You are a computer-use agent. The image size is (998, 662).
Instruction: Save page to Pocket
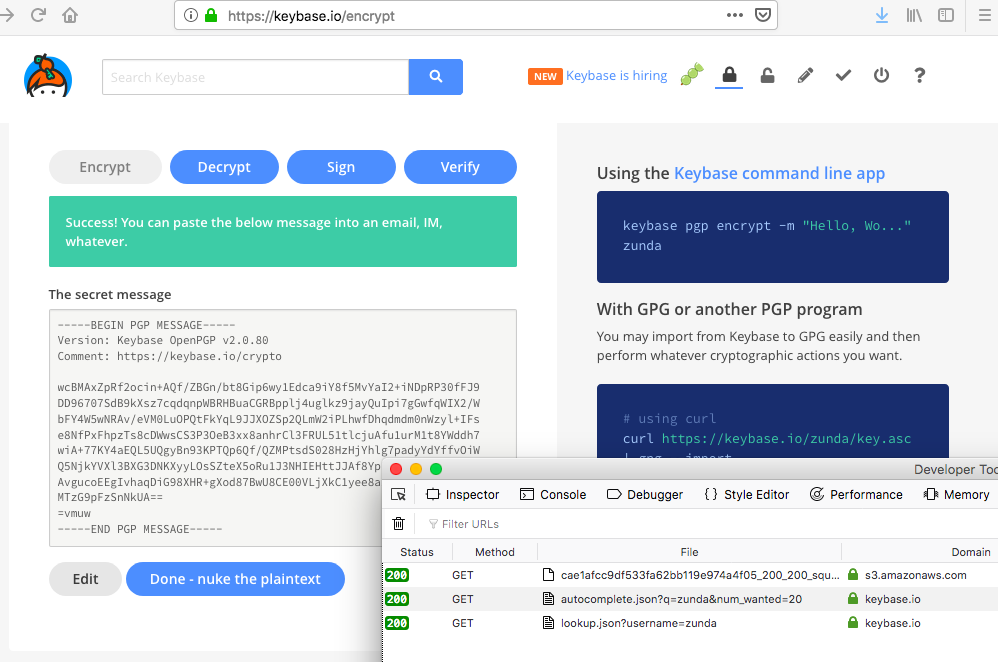point(763,15)
